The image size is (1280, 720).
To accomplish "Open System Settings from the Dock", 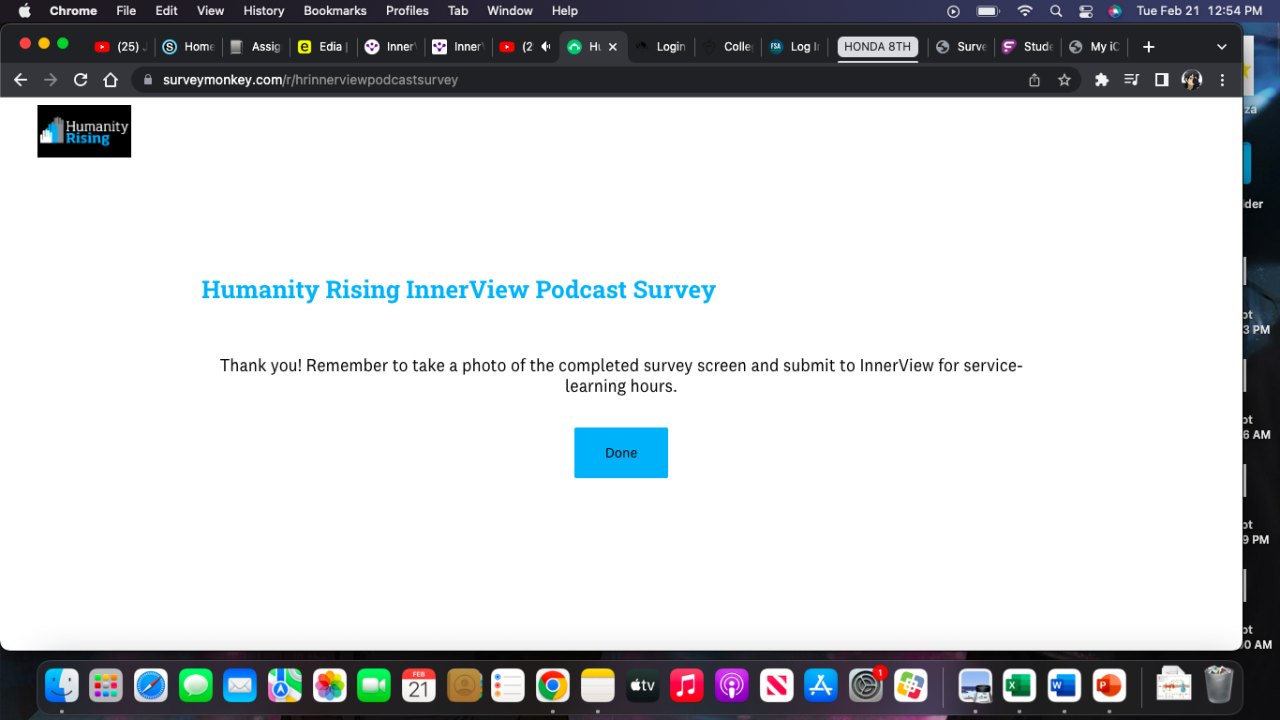I will (866, 685).
